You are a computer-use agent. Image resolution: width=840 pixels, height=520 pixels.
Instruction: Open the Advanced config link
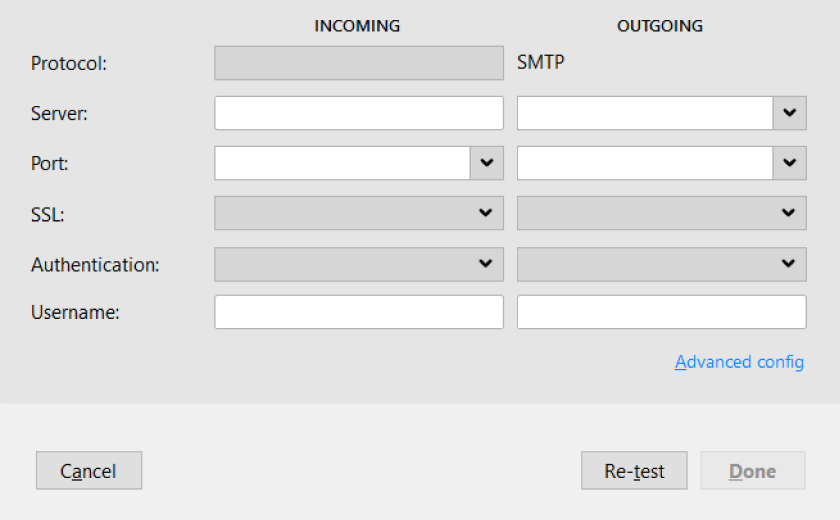(x=739, y=363)
